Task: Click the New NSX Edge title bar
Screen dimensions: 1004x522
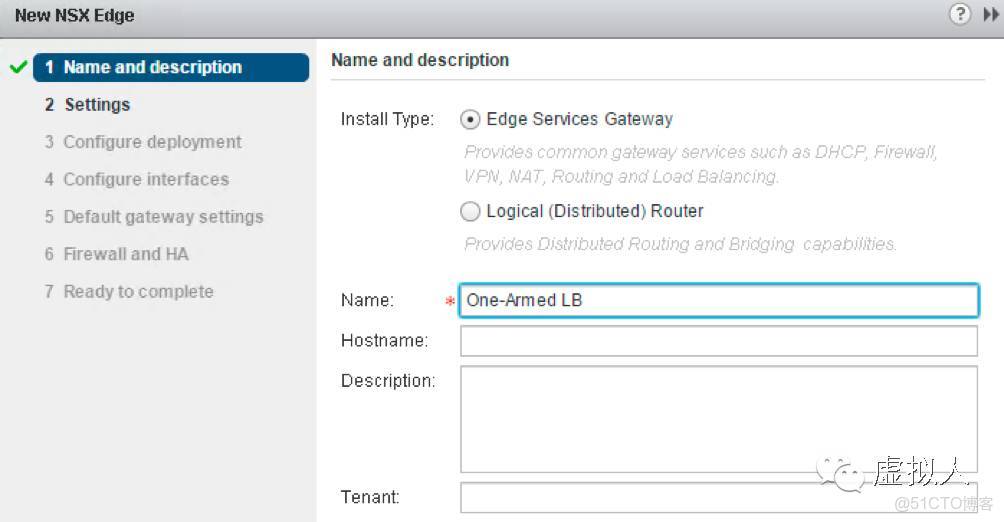Action: pos(75,16)
